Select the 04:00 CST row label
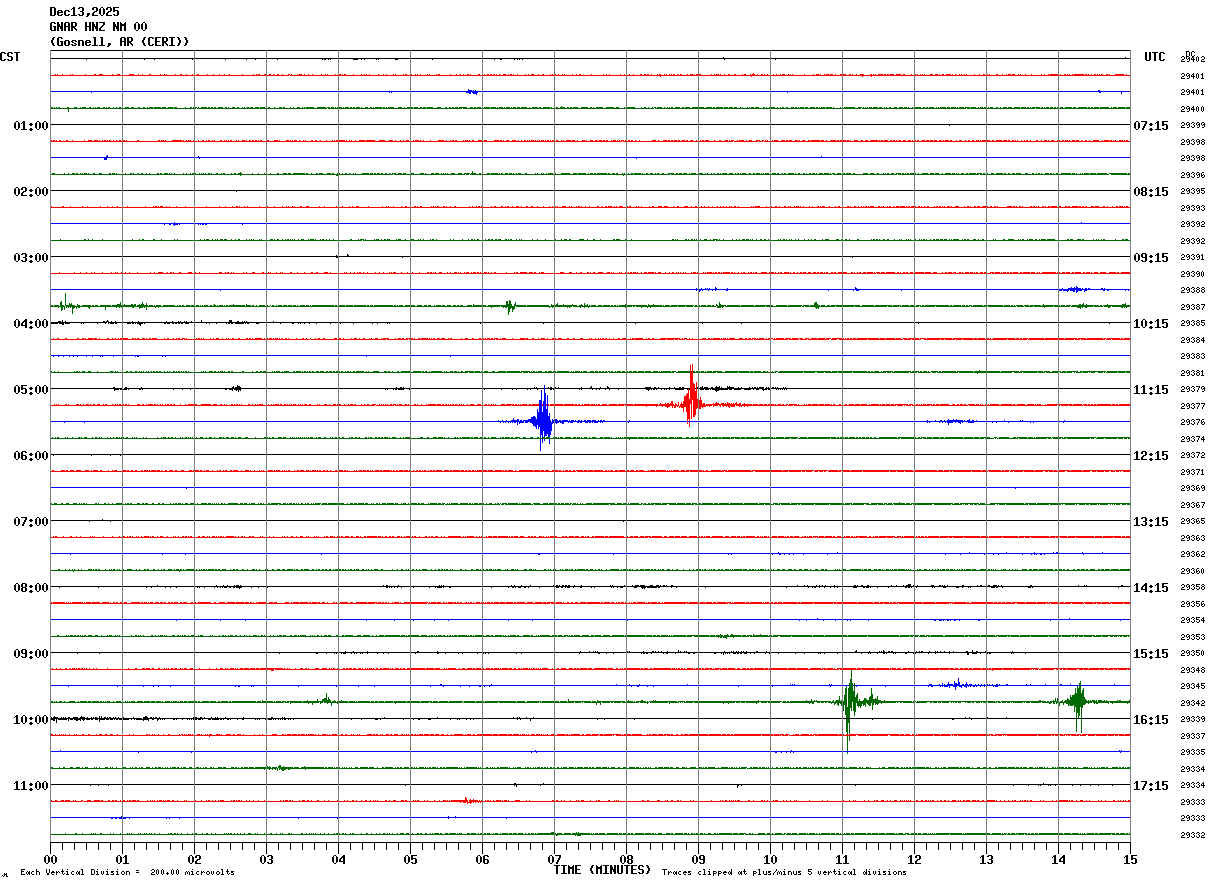1210x886 pixels. click(x=30, y=323)
